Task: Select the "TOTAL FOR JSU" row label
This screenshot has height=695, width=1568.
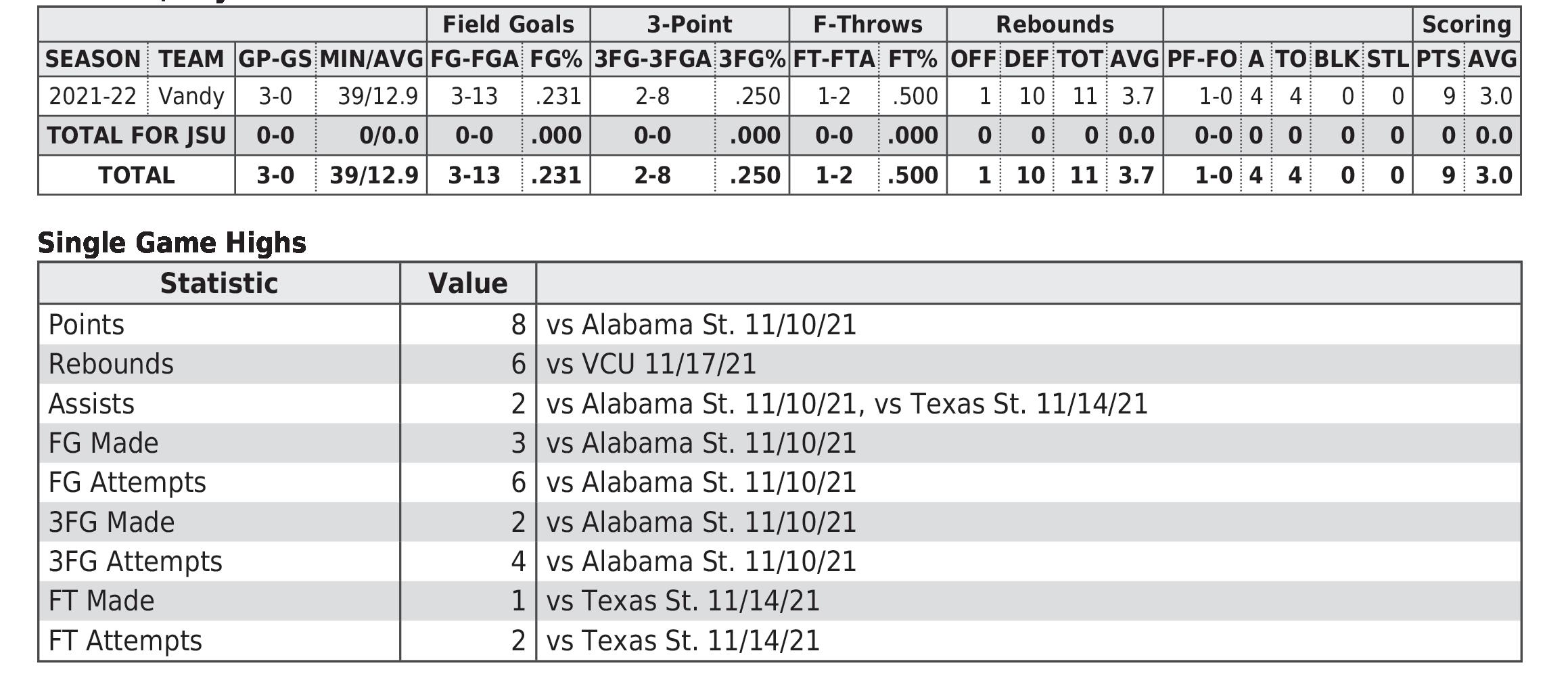Action: [136, 135]
